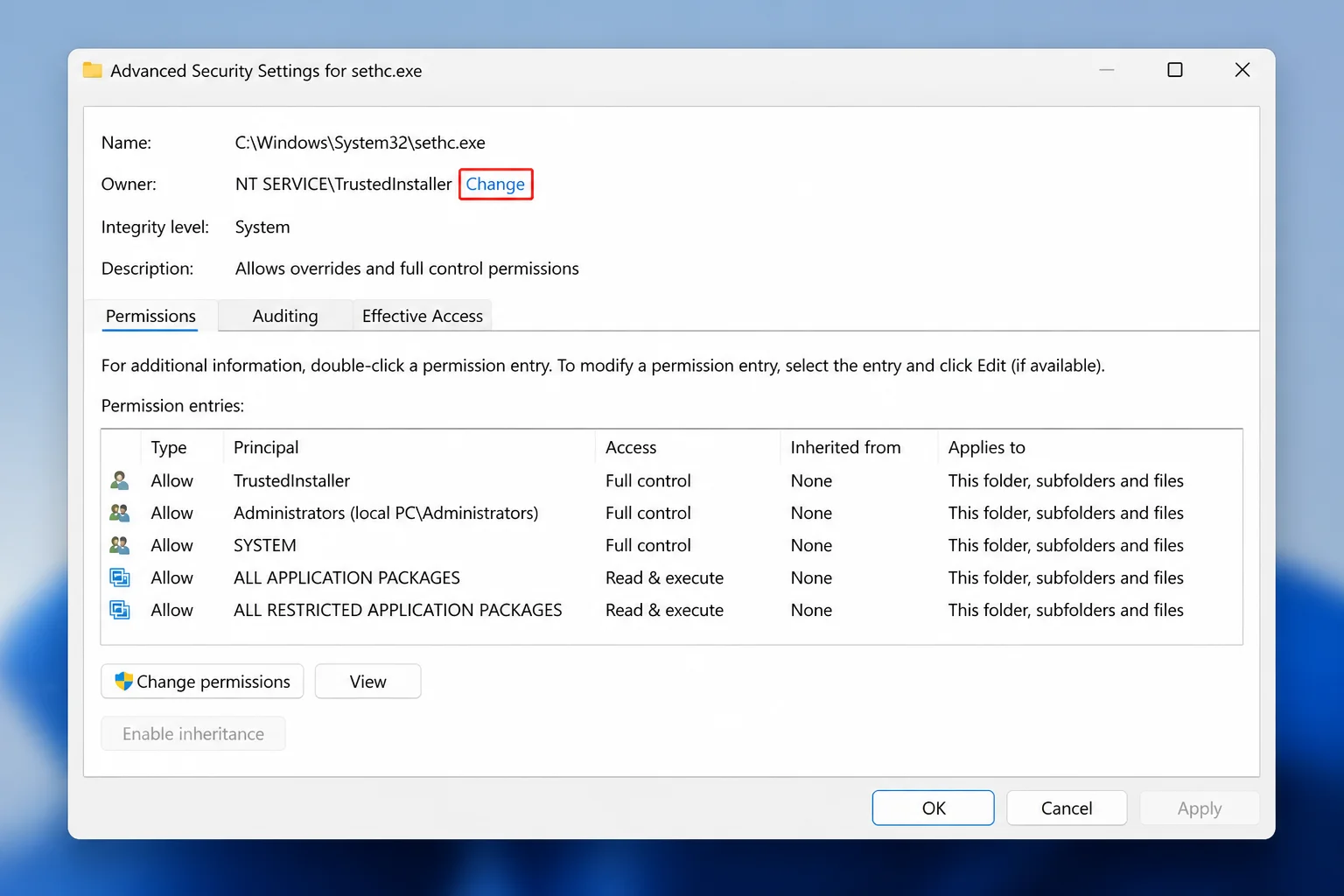Click the System integrity level value
Viewport: 1344px width, 896px height.
click(262, 227)
